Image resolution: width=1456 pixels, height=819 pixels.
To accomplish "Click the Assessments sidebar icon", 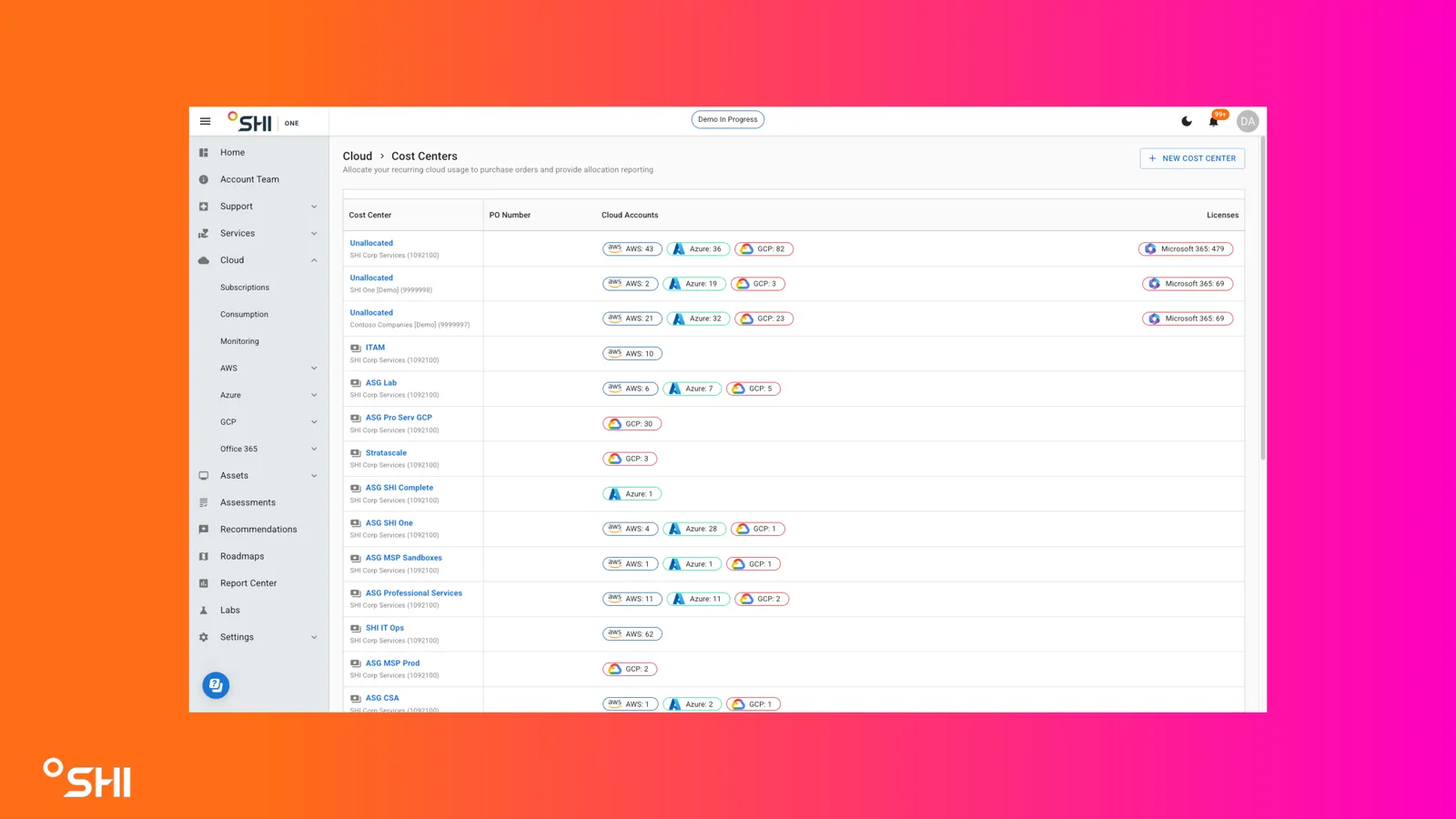I will [x=204, y=502].
